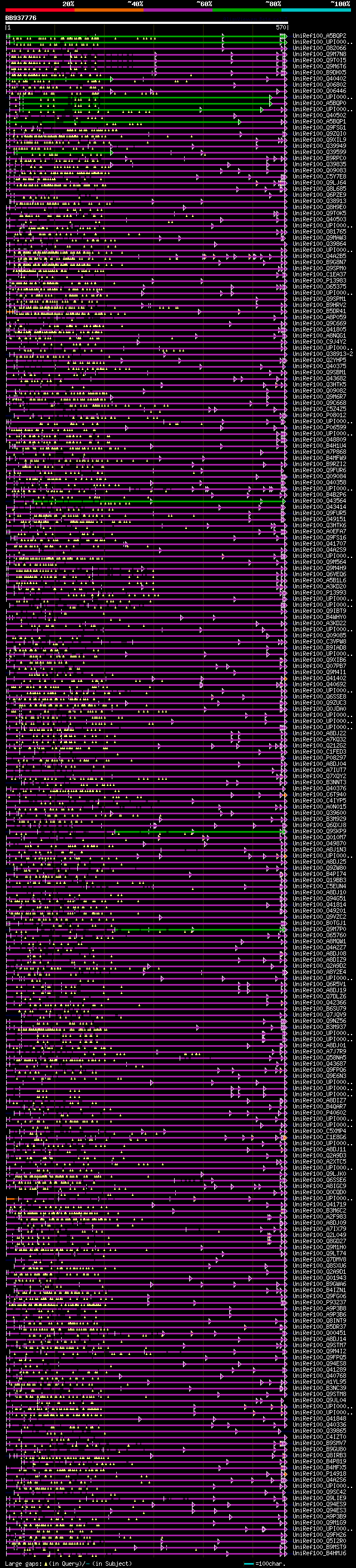Screen dimensions: 356x1568
Task: Click hit label UniRef100_Q9M6T6
Action: [x=319, y=66]
